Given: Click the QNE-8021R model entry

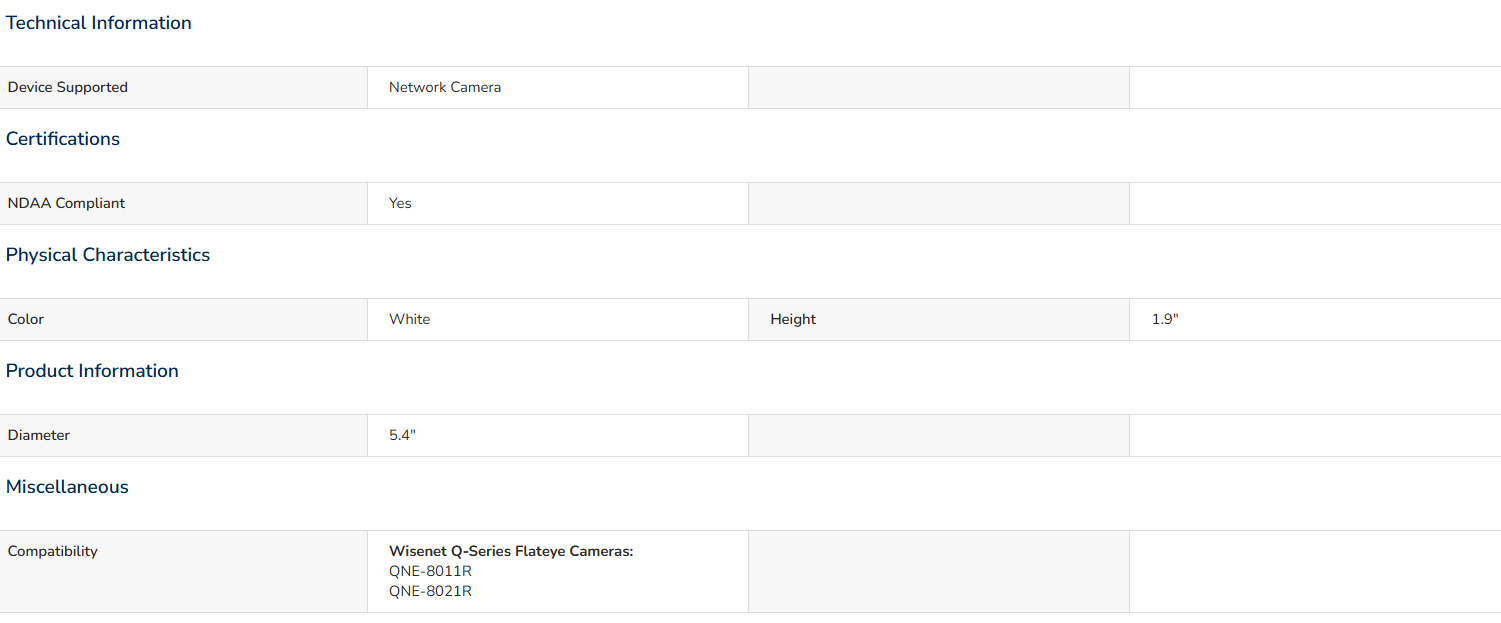Looking at the screenshot, I should [430, 592].
